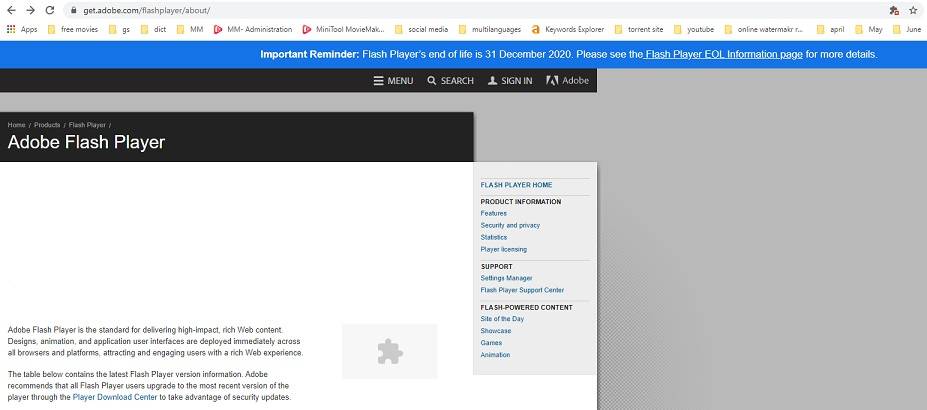Reload the page with the refresh icon
Viewport: 927px width, 410px height.
click(x=49, y=10)
